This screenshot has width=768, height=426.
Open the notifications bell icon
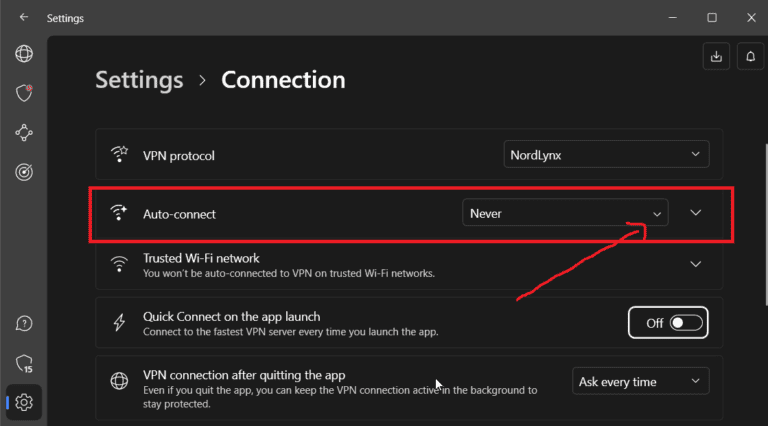[x=750, y=57]
